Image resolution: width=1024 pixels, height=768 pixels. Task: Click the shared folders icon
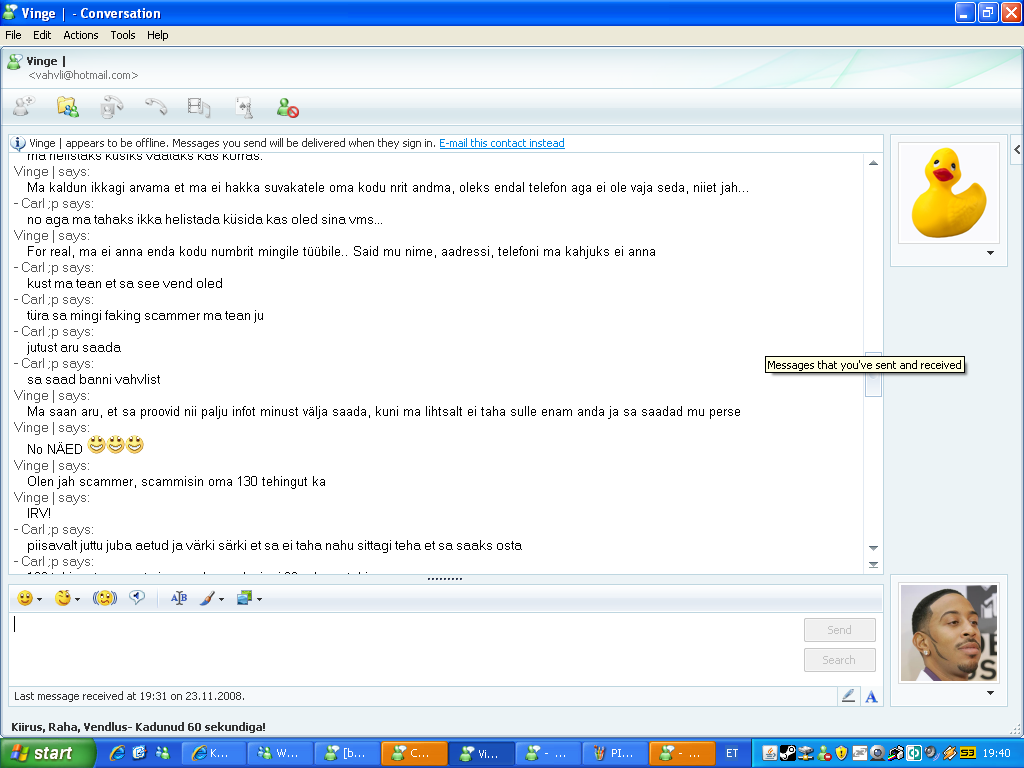click(67, 106)
